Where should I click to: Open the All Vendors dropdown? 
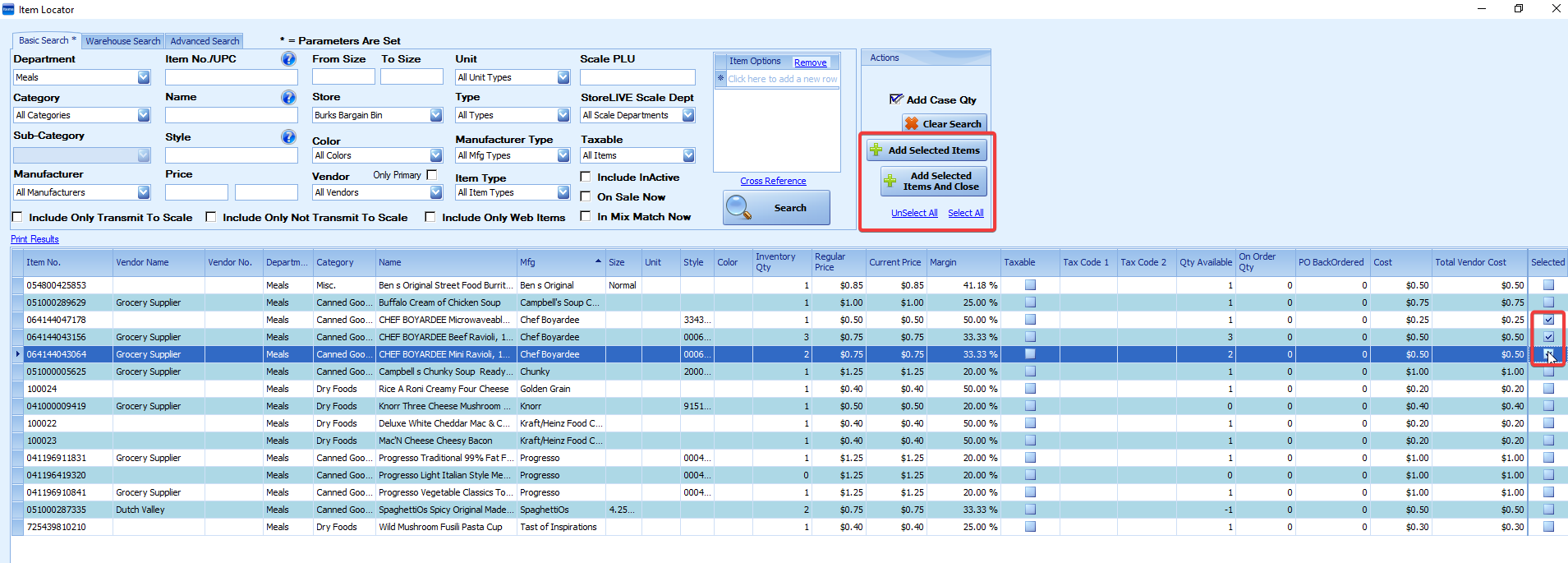coord(436,192)
